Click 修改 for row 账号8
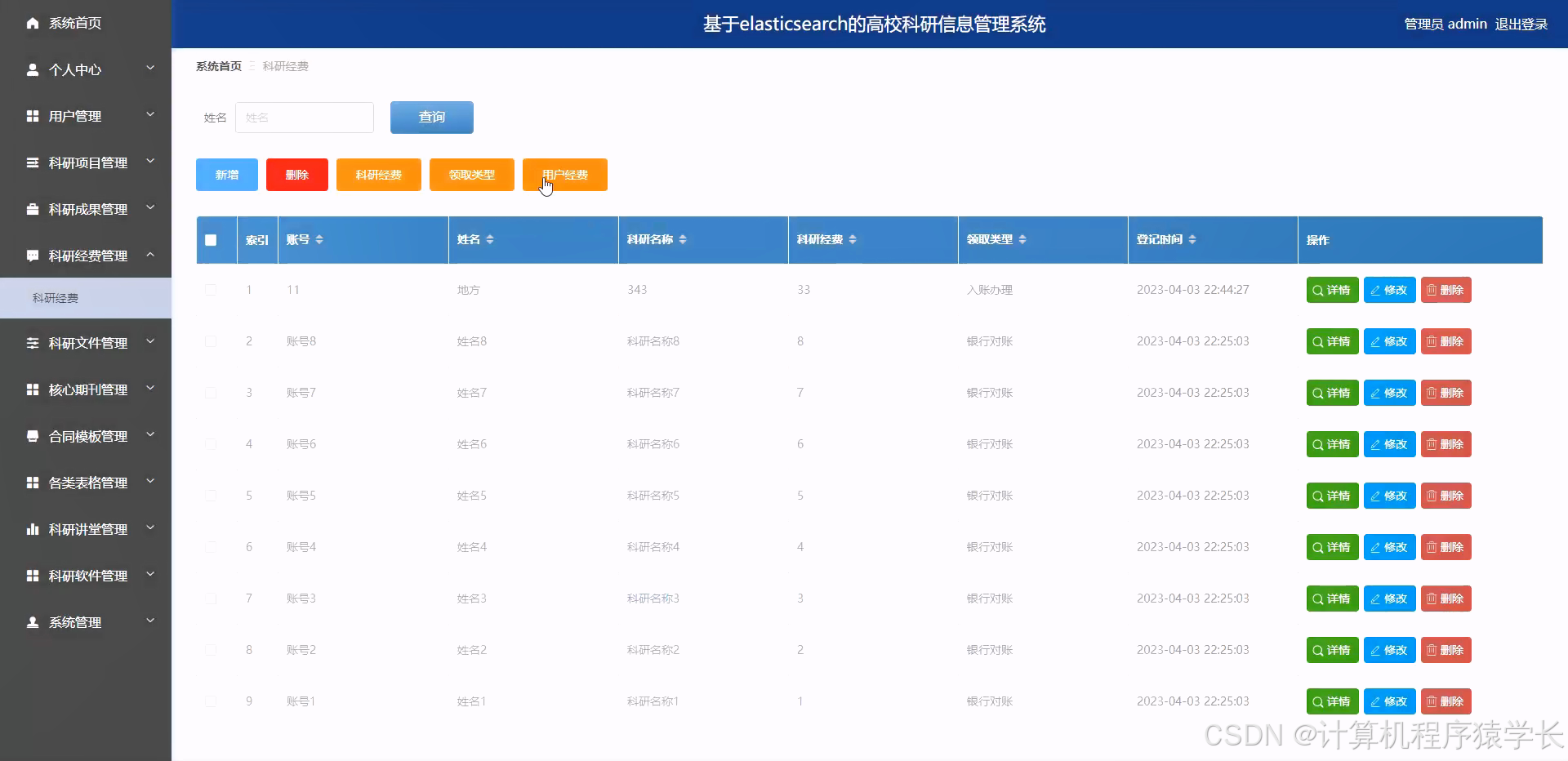Screen dimensions: 1568x761 [1389, 341]
